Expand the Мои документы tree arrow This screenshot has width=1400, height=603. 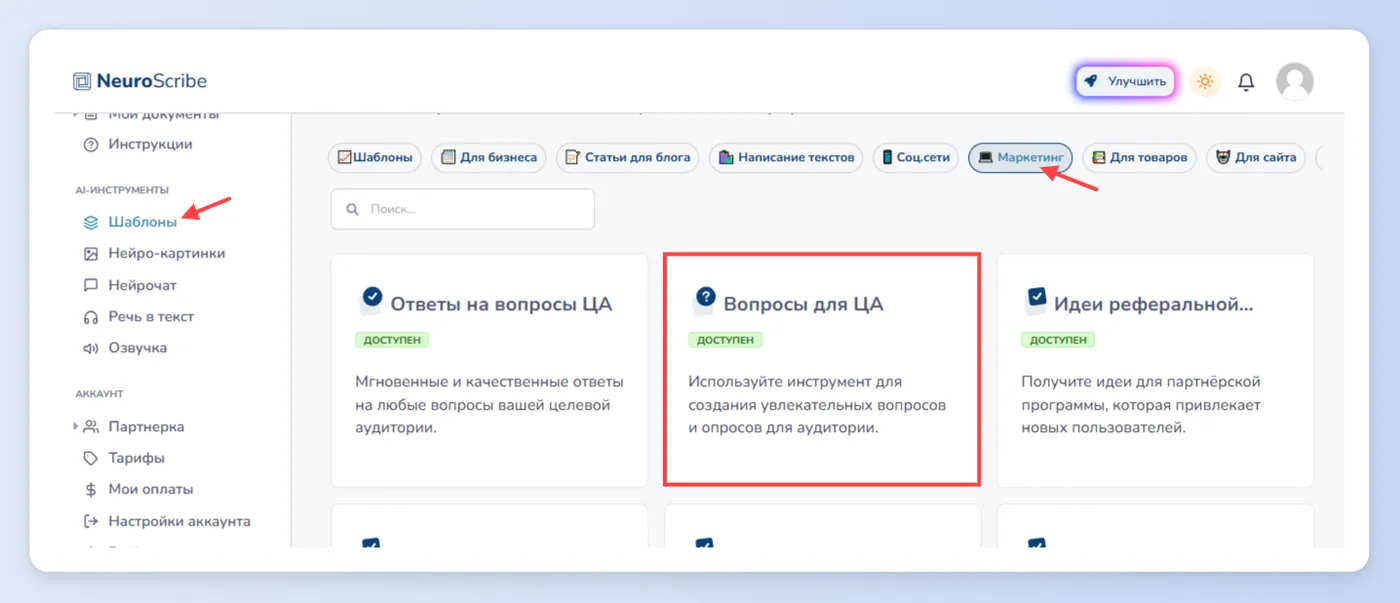[x=76, y=115]
